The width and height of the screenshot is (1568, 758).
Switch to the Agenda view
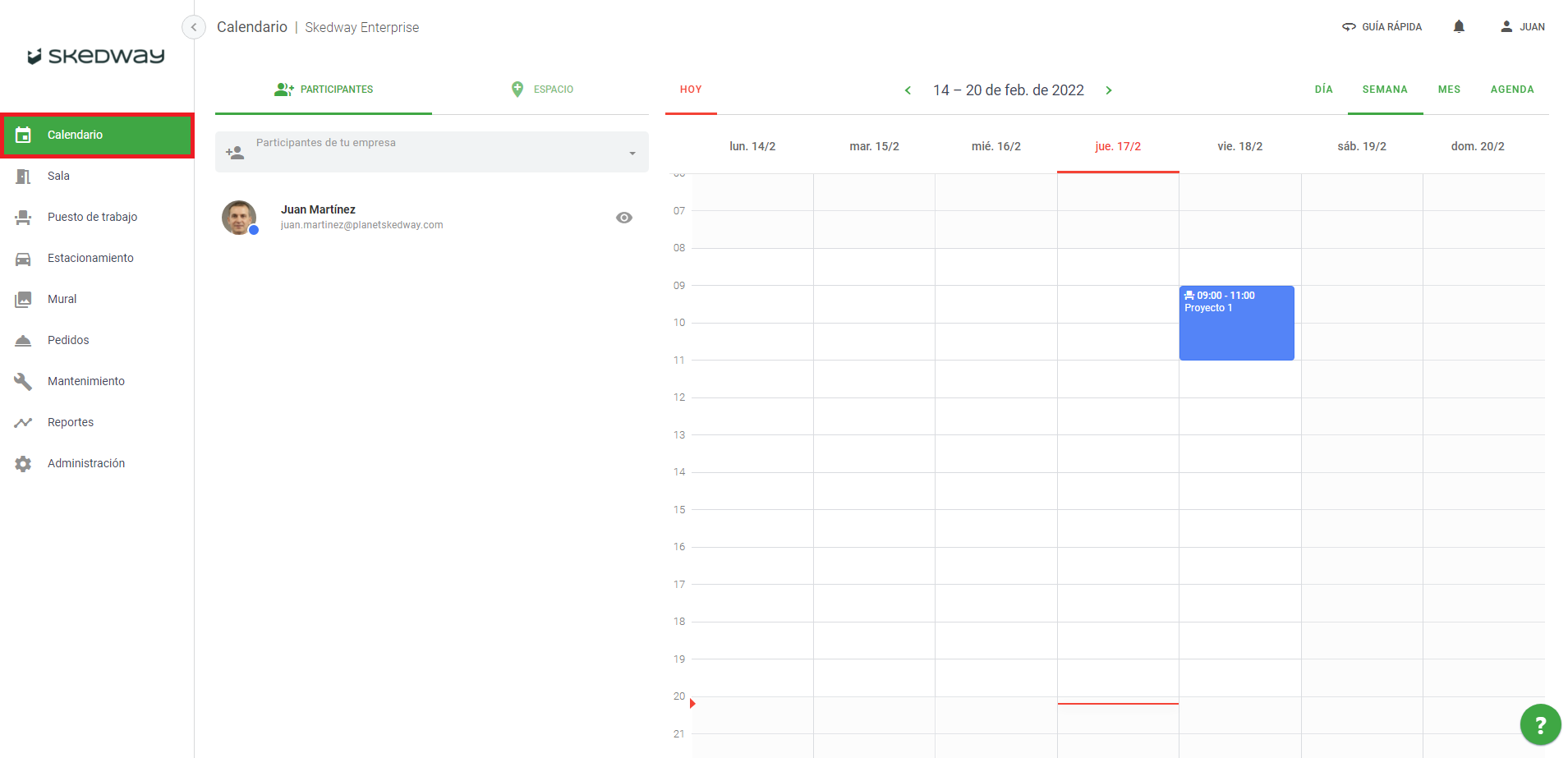point(1511,90)
